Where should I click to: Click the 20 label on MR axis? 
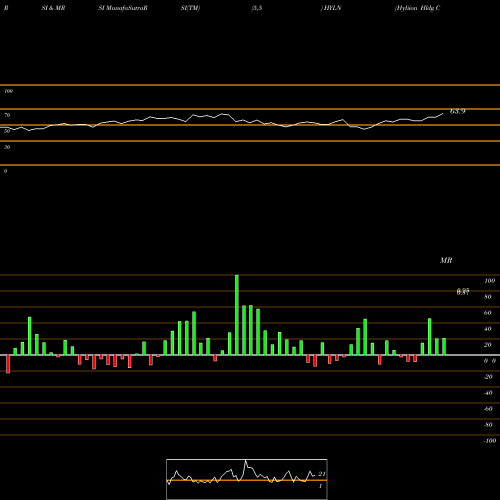pyautogui.click(x=488, y=345)
